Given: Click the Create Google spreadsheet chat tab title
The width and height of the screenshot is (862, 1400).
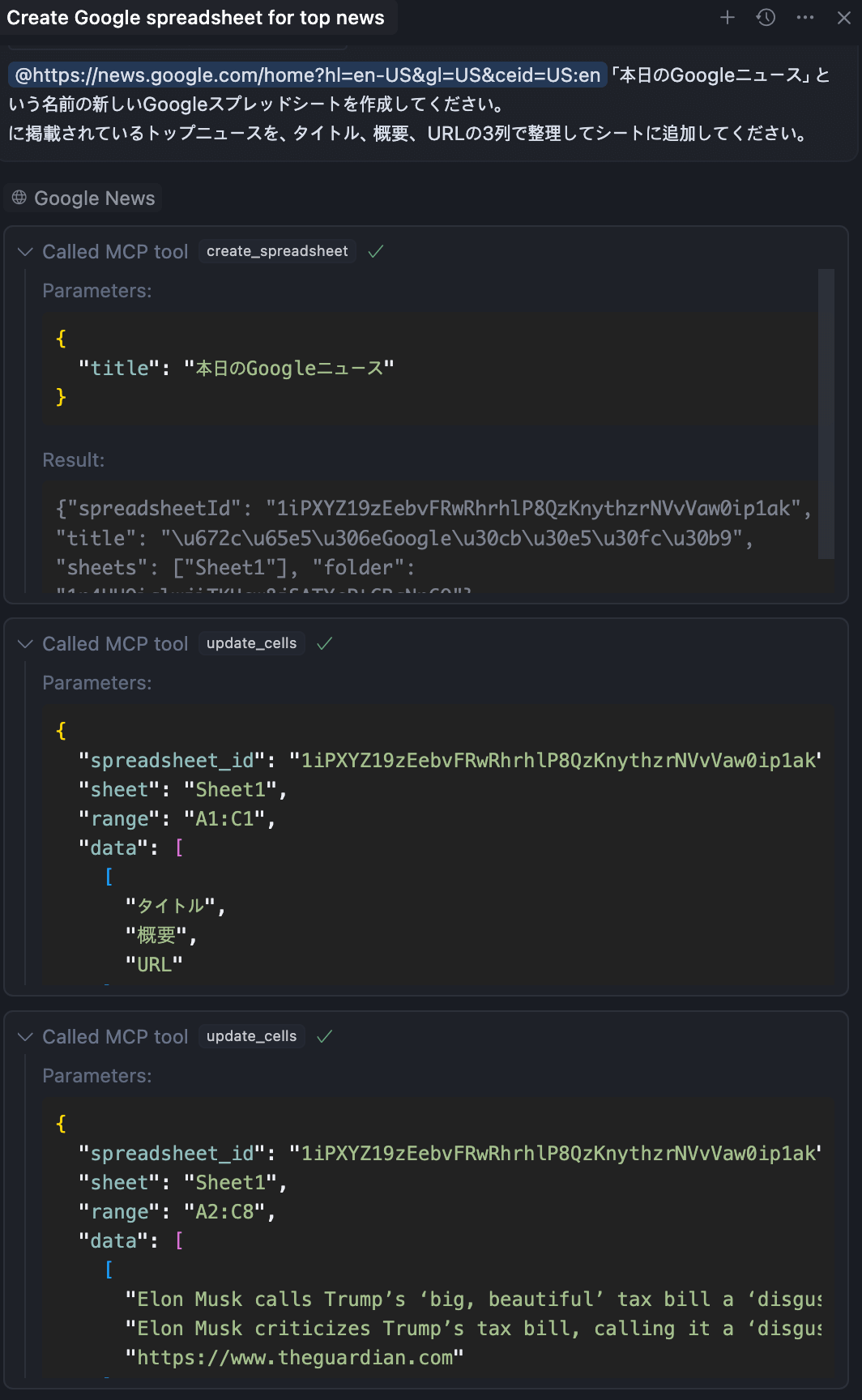Looking at the screenshot, I should pyautogui.click(x=195, y=18).
